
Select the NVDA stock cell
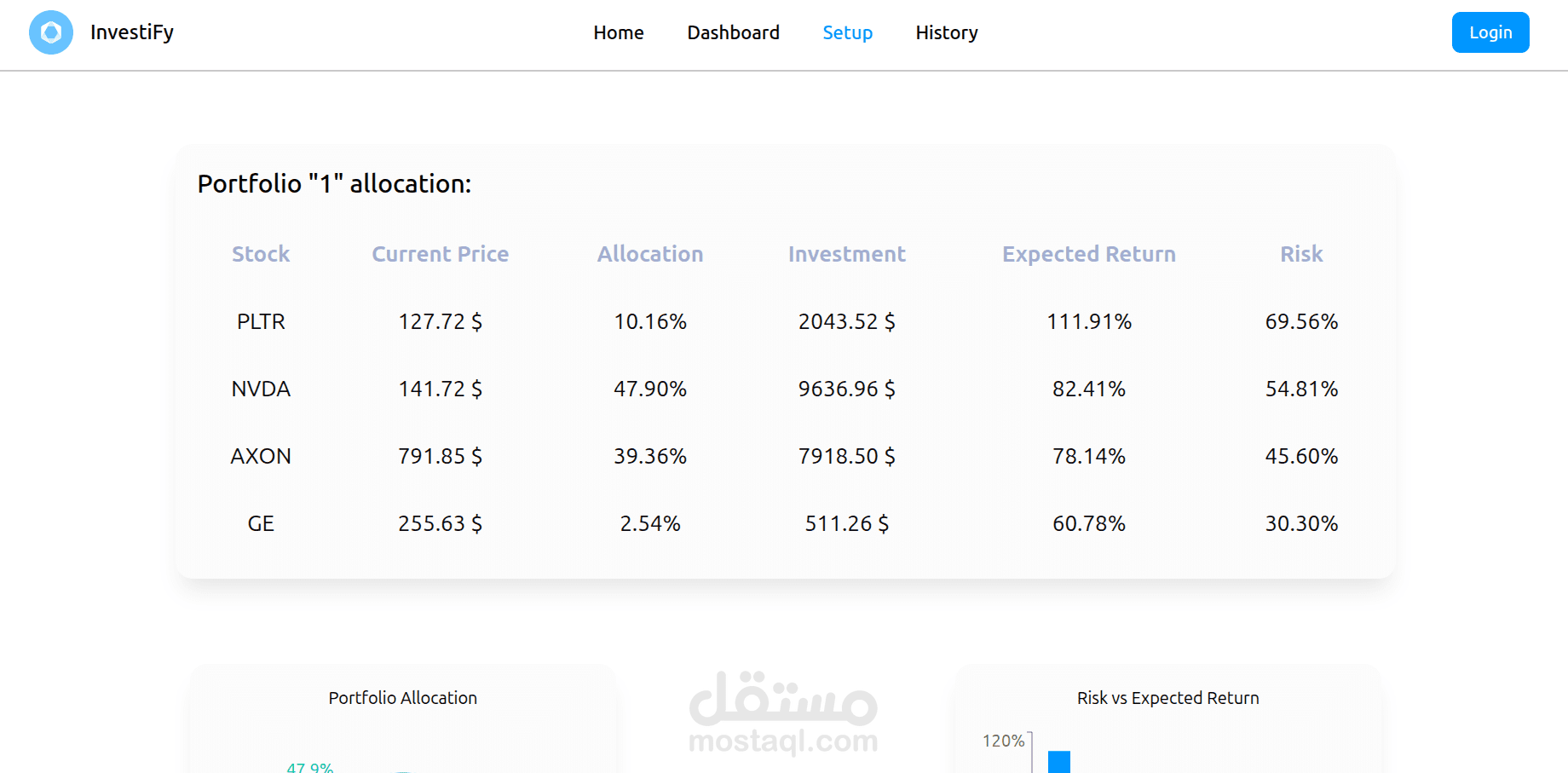[261, 389]
